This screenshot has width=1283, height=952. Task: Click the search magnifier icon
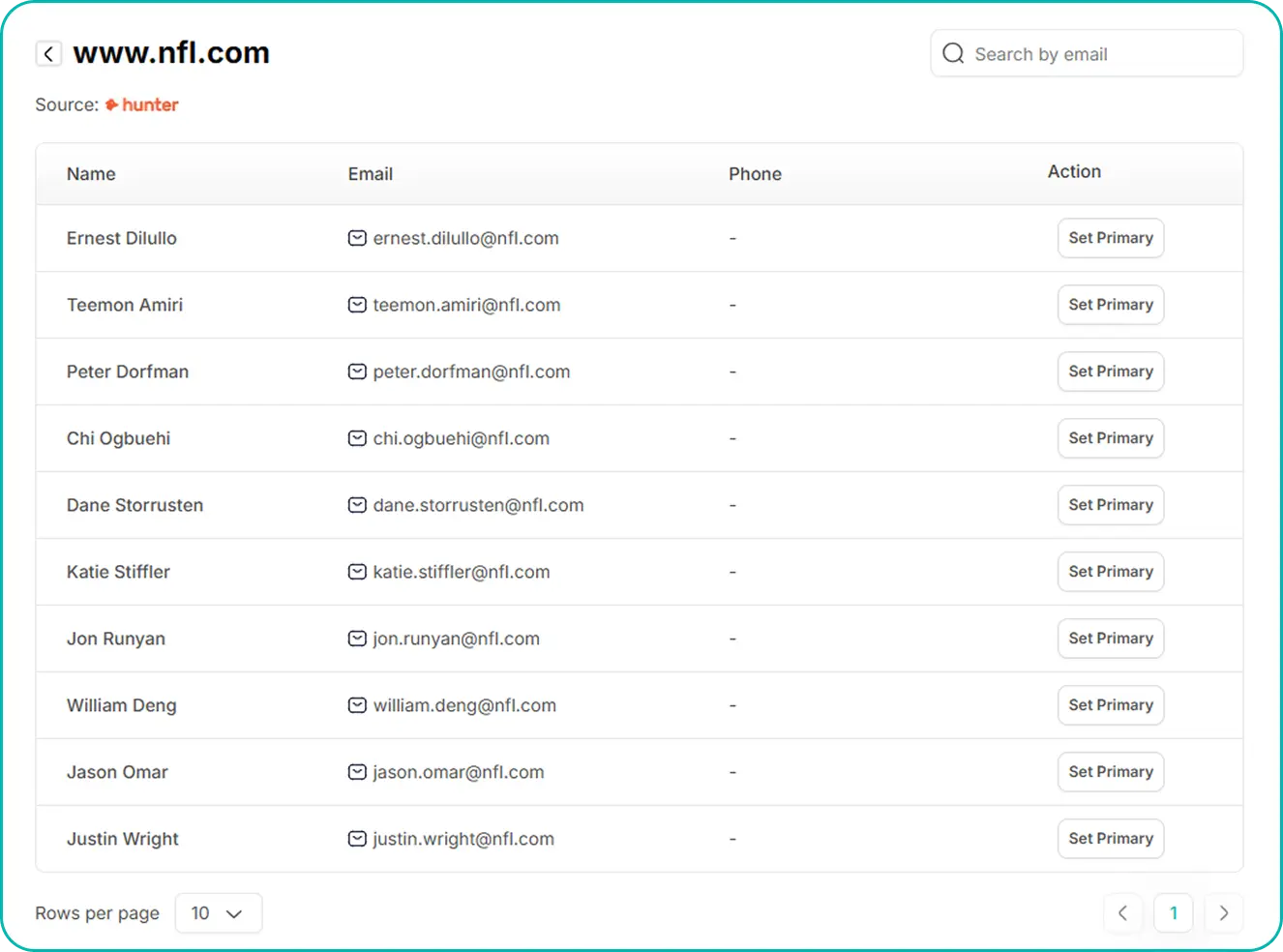coord(953,53)
